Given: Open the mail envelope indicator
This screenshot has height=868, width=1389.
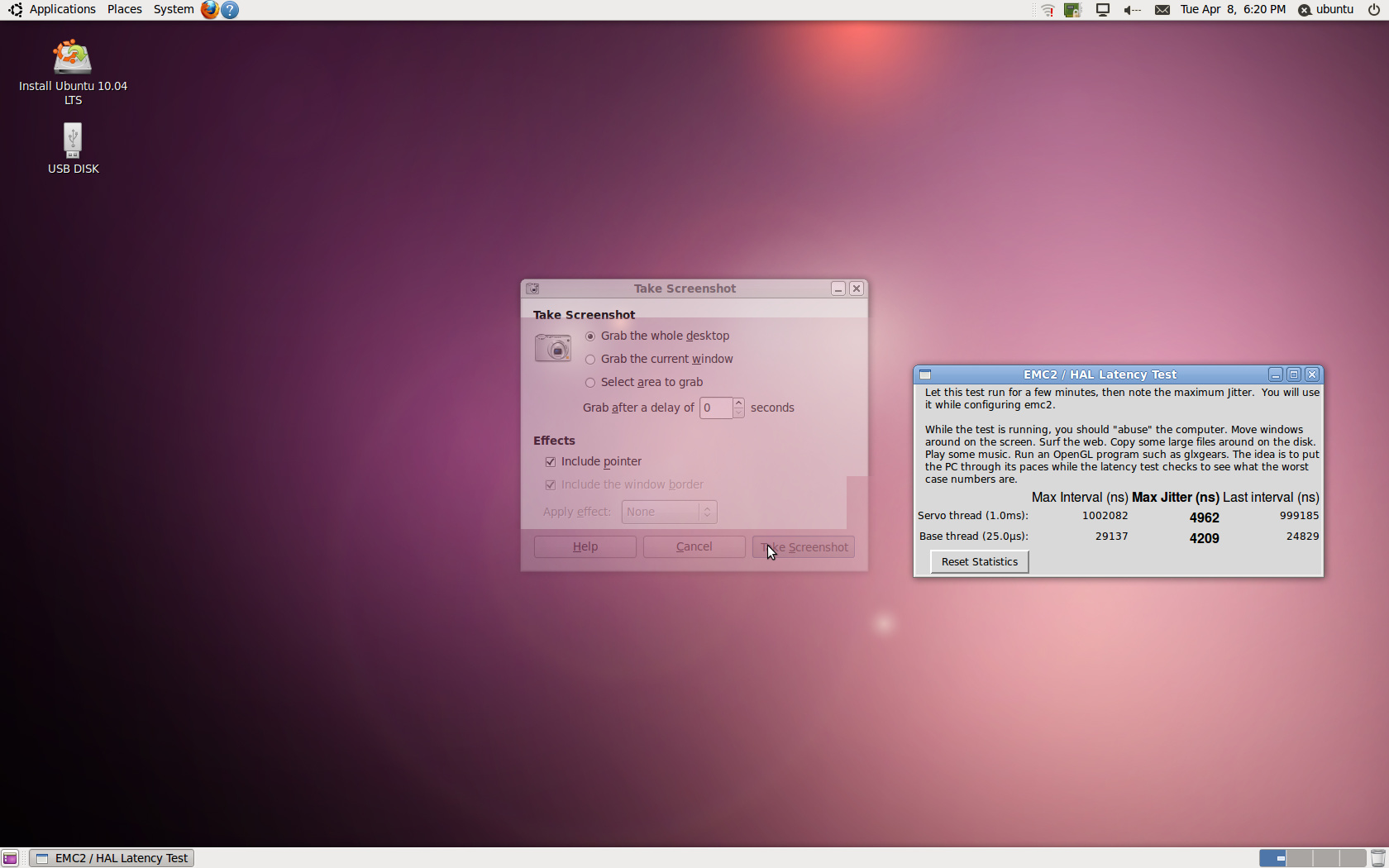Looking at the screenshot, I should pyautogui.click(x=1162, y=10).
